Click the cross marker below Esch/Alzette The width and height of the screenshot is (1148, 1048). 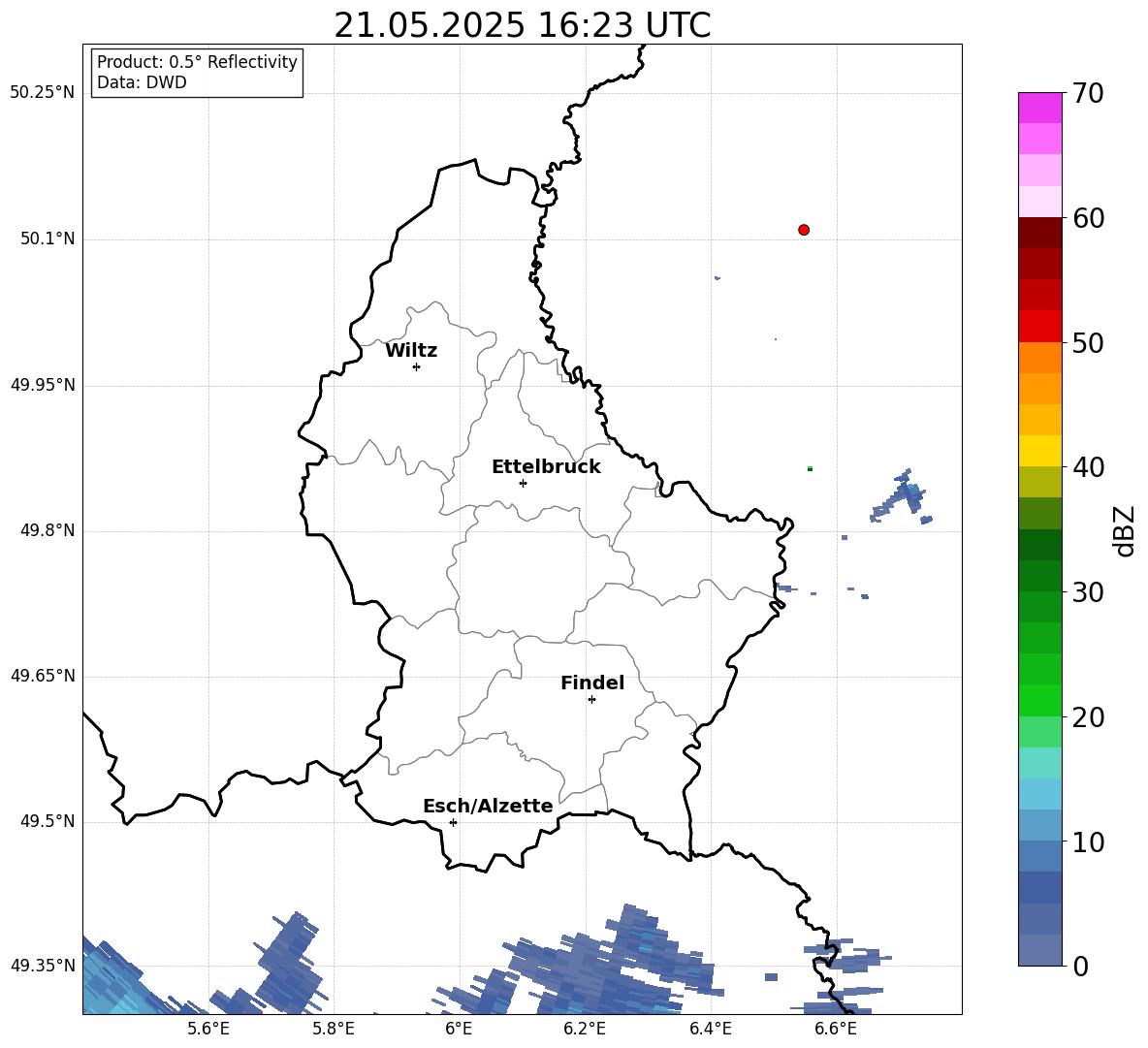click(453, 822)
